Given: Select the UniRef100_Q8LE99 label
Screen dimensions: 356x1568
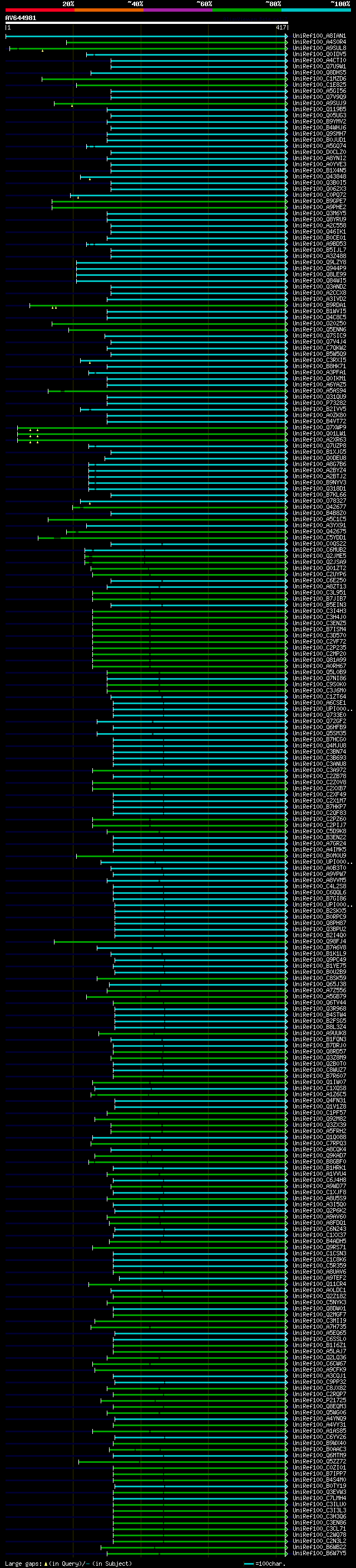Looking at the screenshot, I should tap(319, 275).
